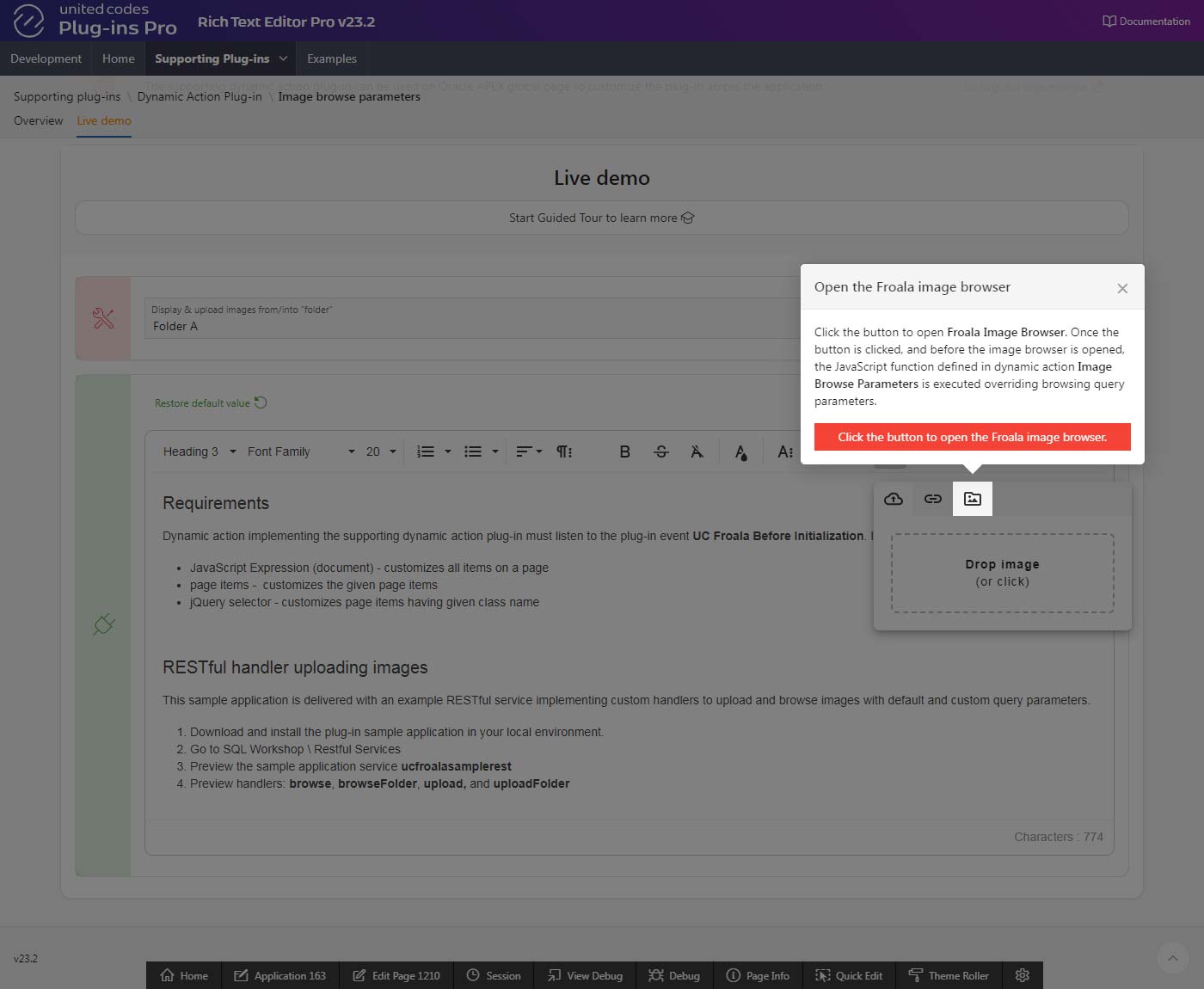The width and height of the screenshot is (1204, 989).
Task: Click the Unordered list icon
Action: (473, 451)
